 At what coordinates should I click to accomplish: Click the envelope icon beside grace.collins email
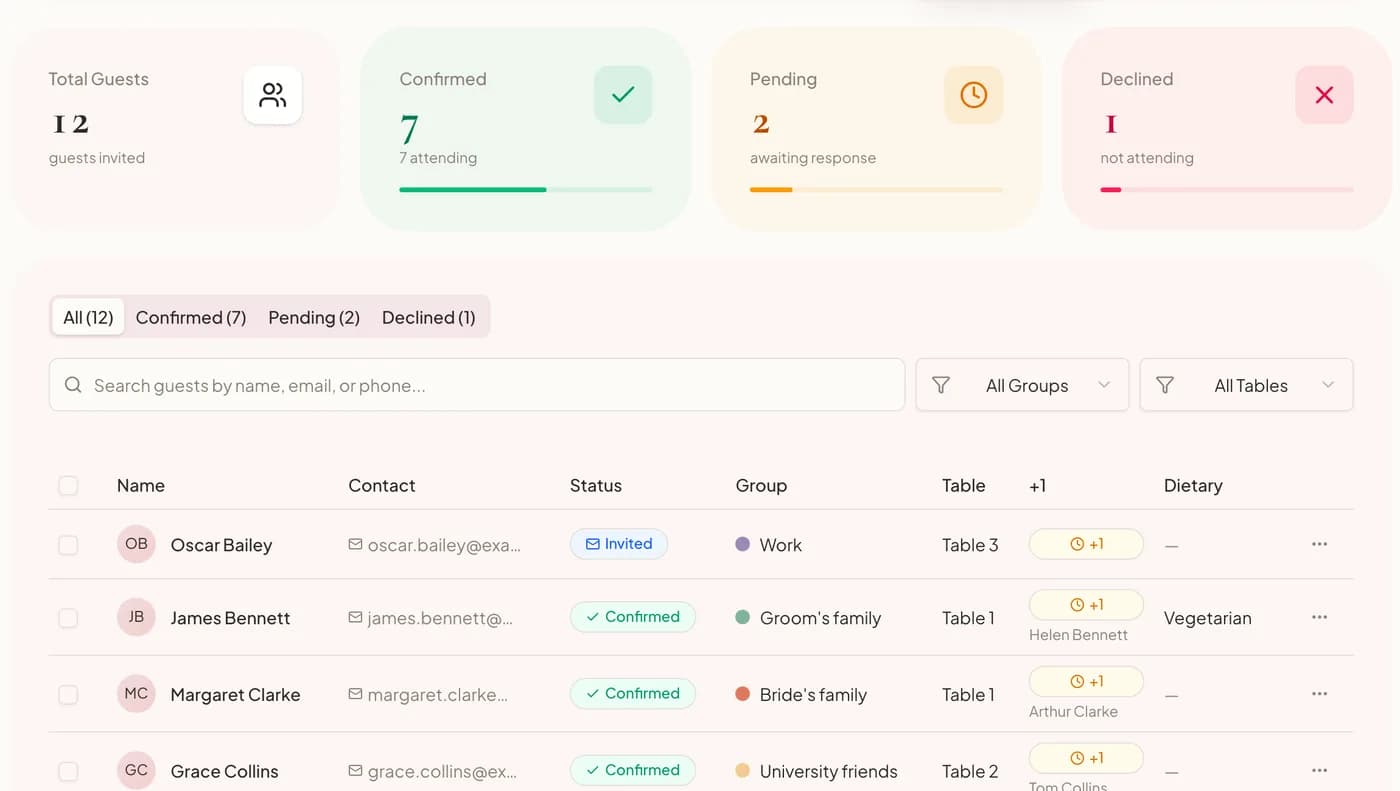point(355,771)
